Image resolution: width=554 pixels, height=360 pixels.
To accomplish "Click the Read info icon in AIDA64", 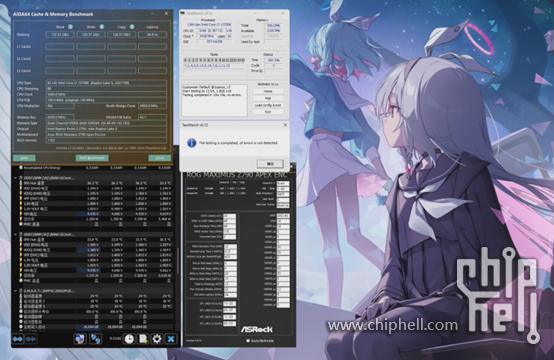I will click(70, 27).
